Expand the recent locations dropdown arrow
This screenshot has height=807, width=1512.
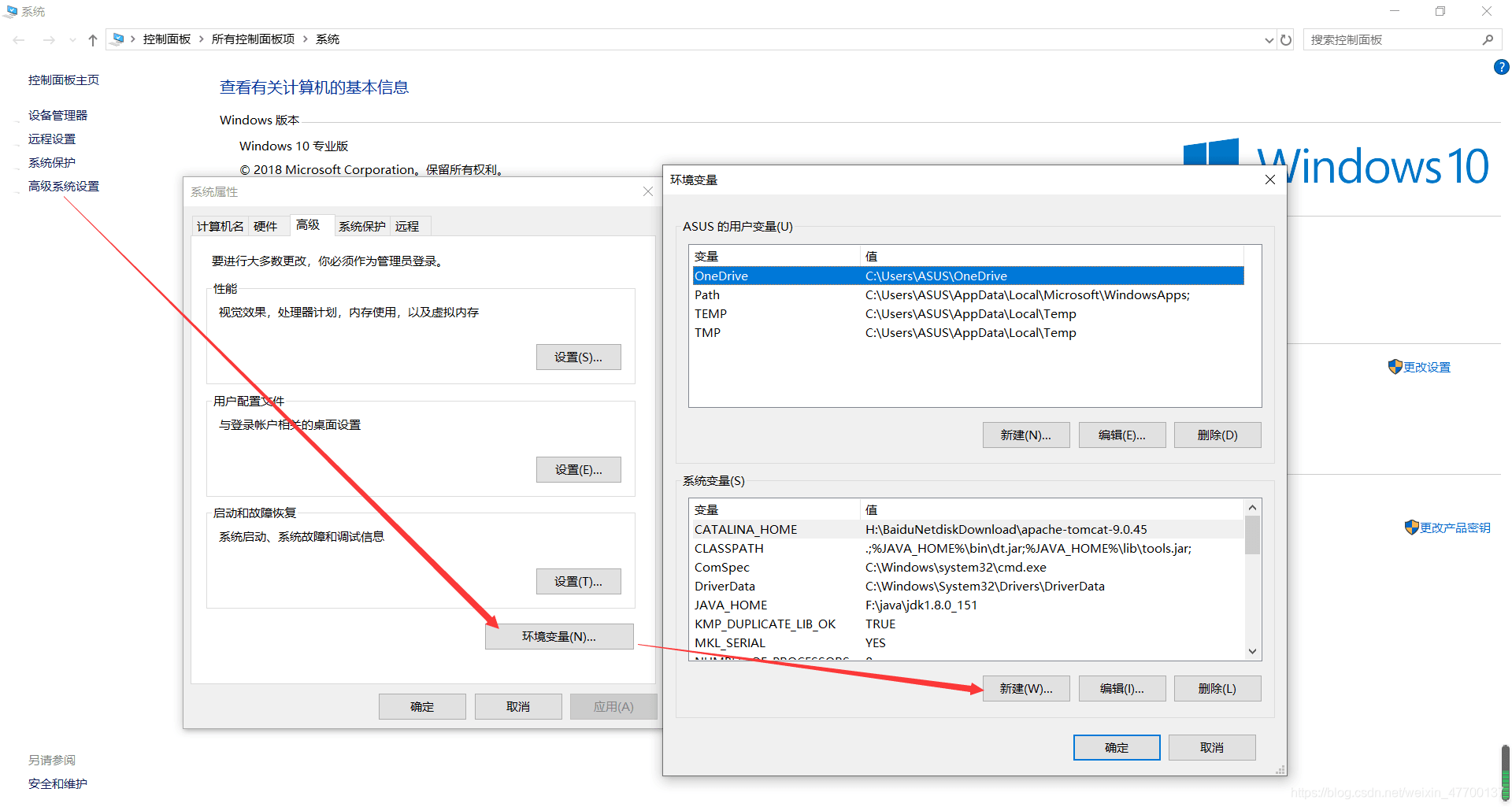(72, 40)
